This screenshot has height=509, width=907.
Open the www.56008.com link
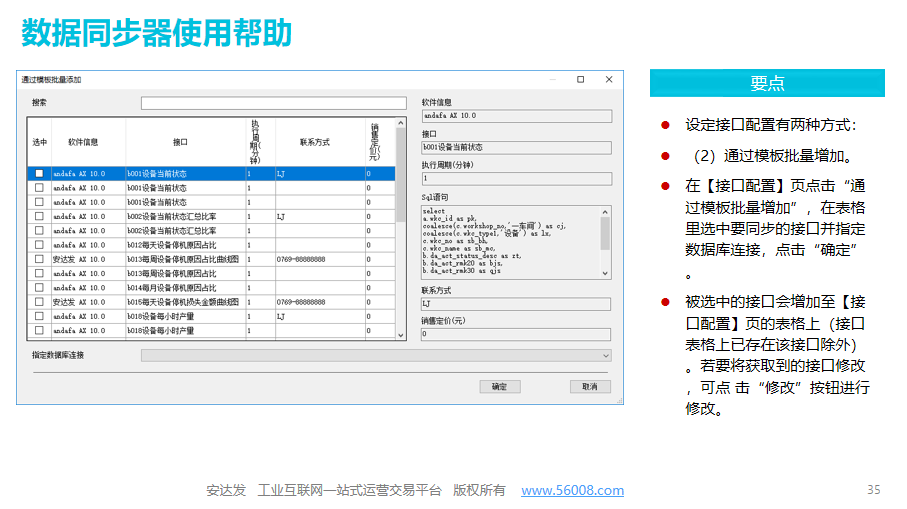coord(572,490)
